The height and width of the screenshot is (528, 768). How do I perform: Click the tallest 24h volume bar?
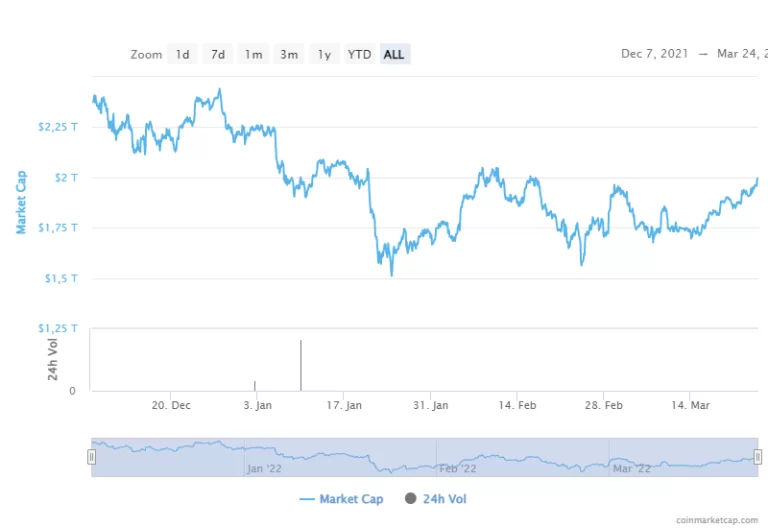point(300,365)
